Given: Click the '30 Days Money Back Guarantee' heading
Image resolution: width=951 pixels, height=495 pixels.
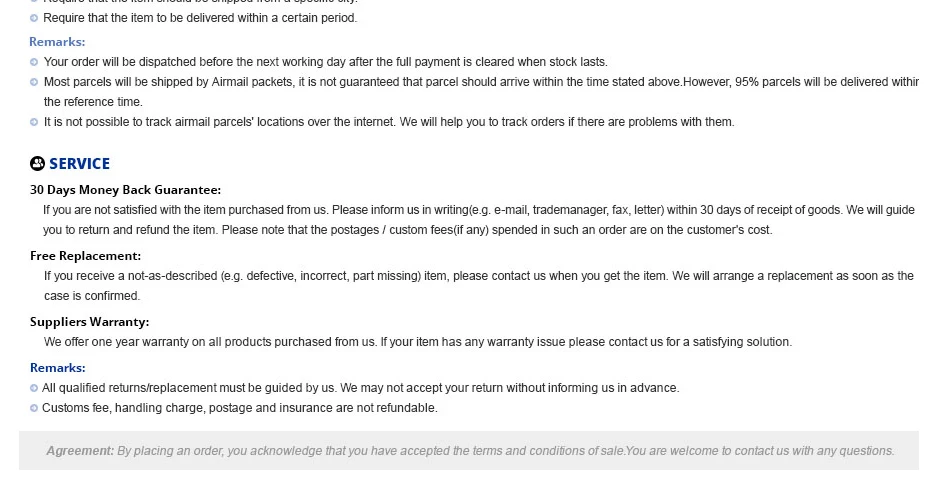Looking at the screenshot, I should [x=126, y=190].
